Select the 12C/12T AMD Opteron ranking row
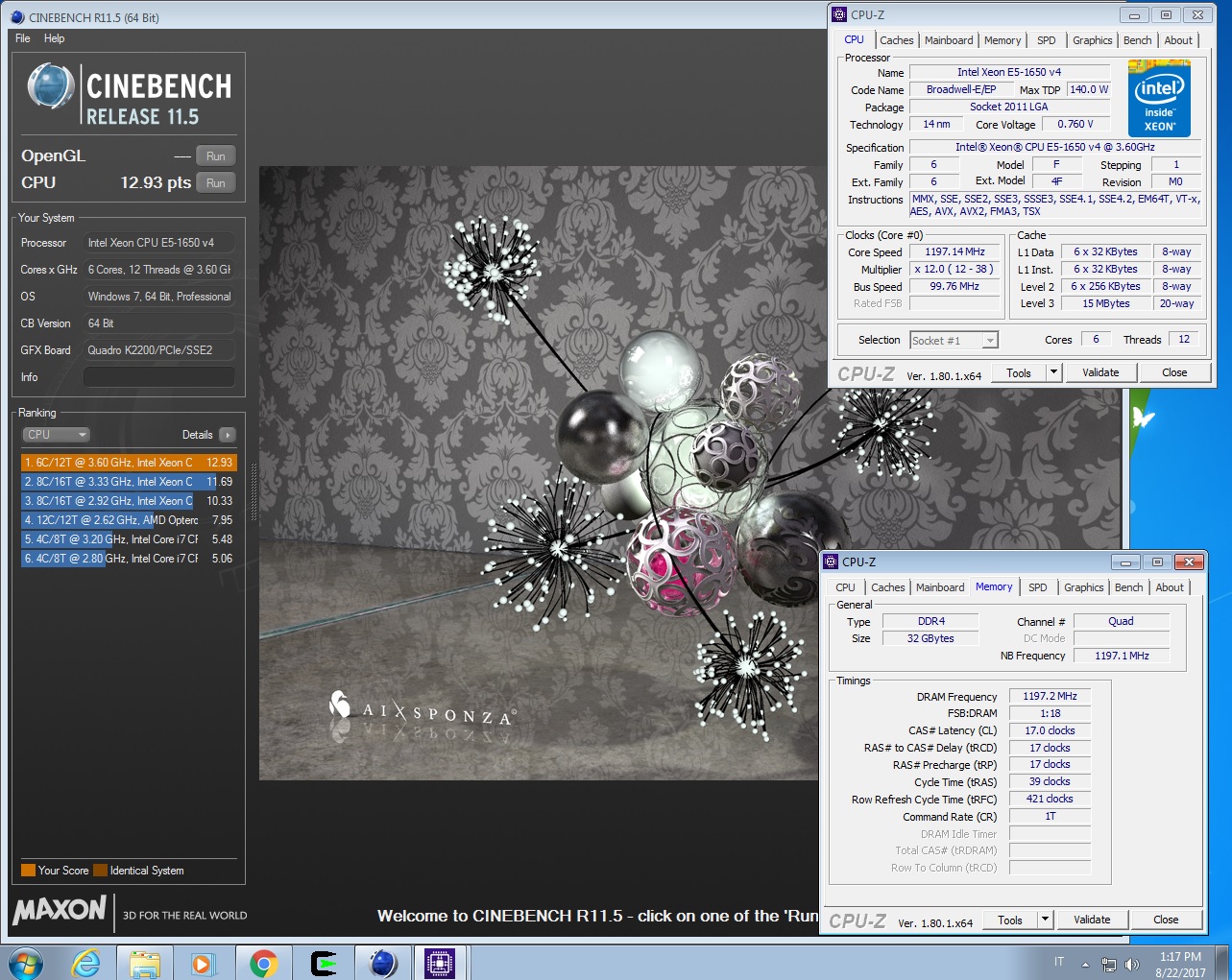Viewport: 1232px width, 980px height. pyautogui.click(x=129, y=520)
